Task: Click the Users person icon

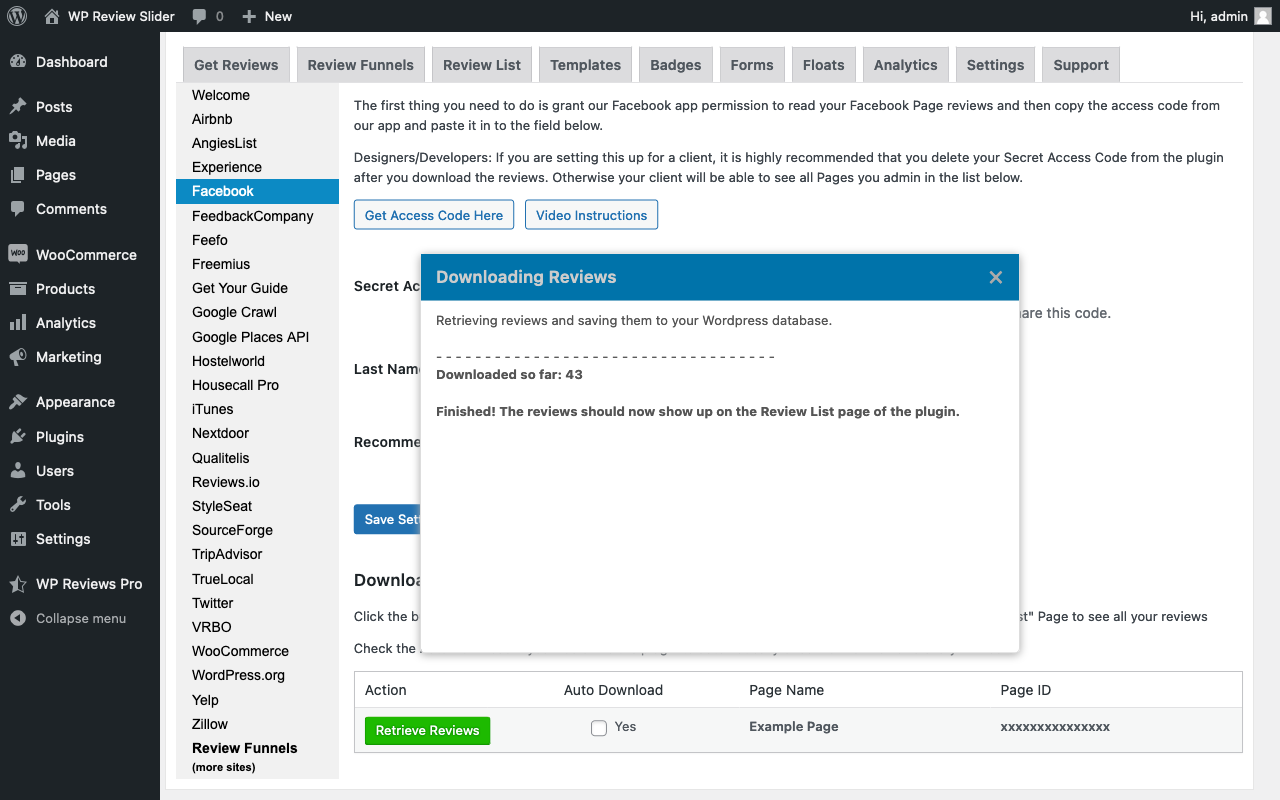Action: click(18, 471)
